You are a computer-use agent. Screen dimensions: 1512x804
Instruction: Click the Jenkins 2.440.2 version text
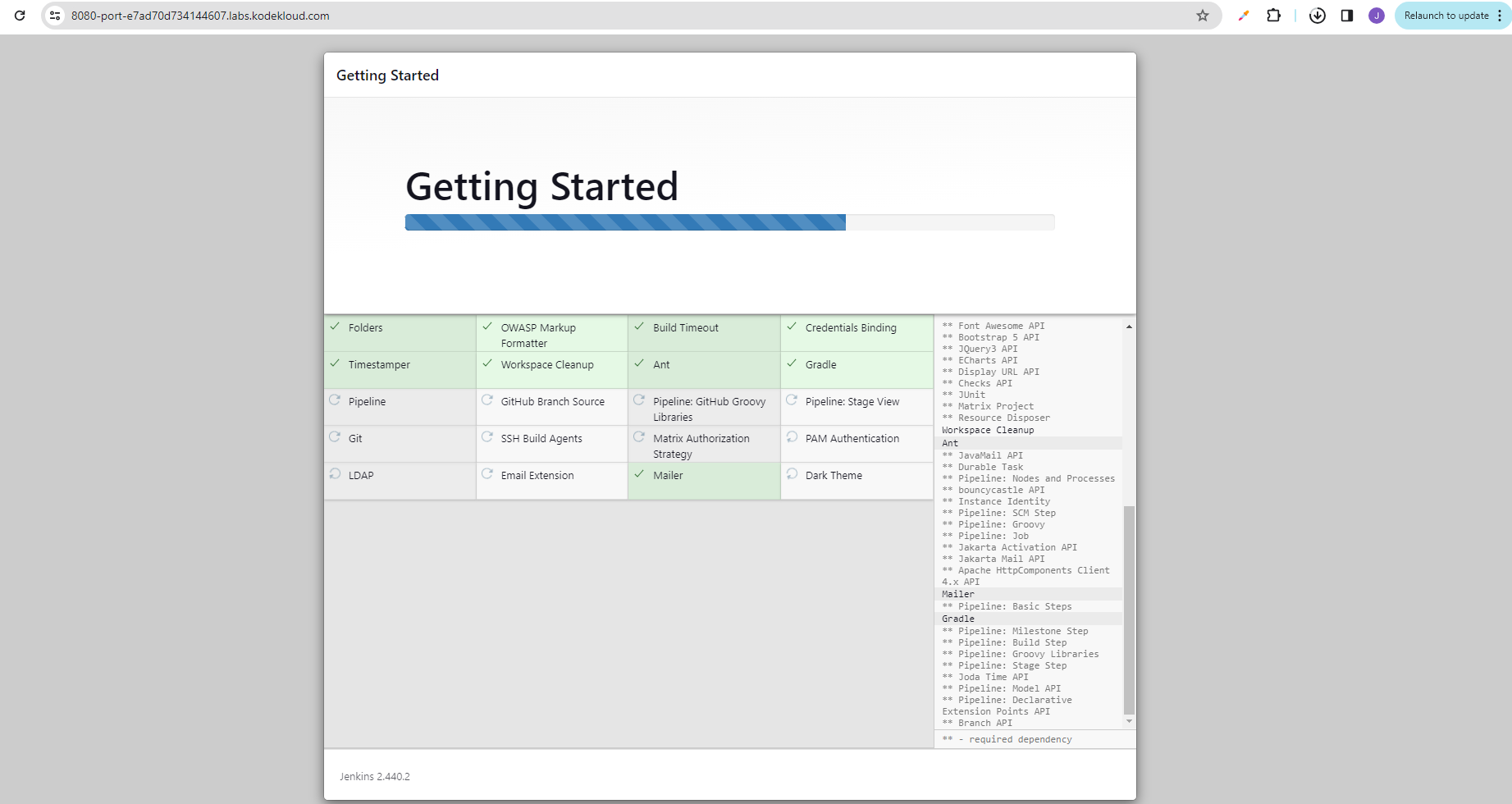(375, 777)
